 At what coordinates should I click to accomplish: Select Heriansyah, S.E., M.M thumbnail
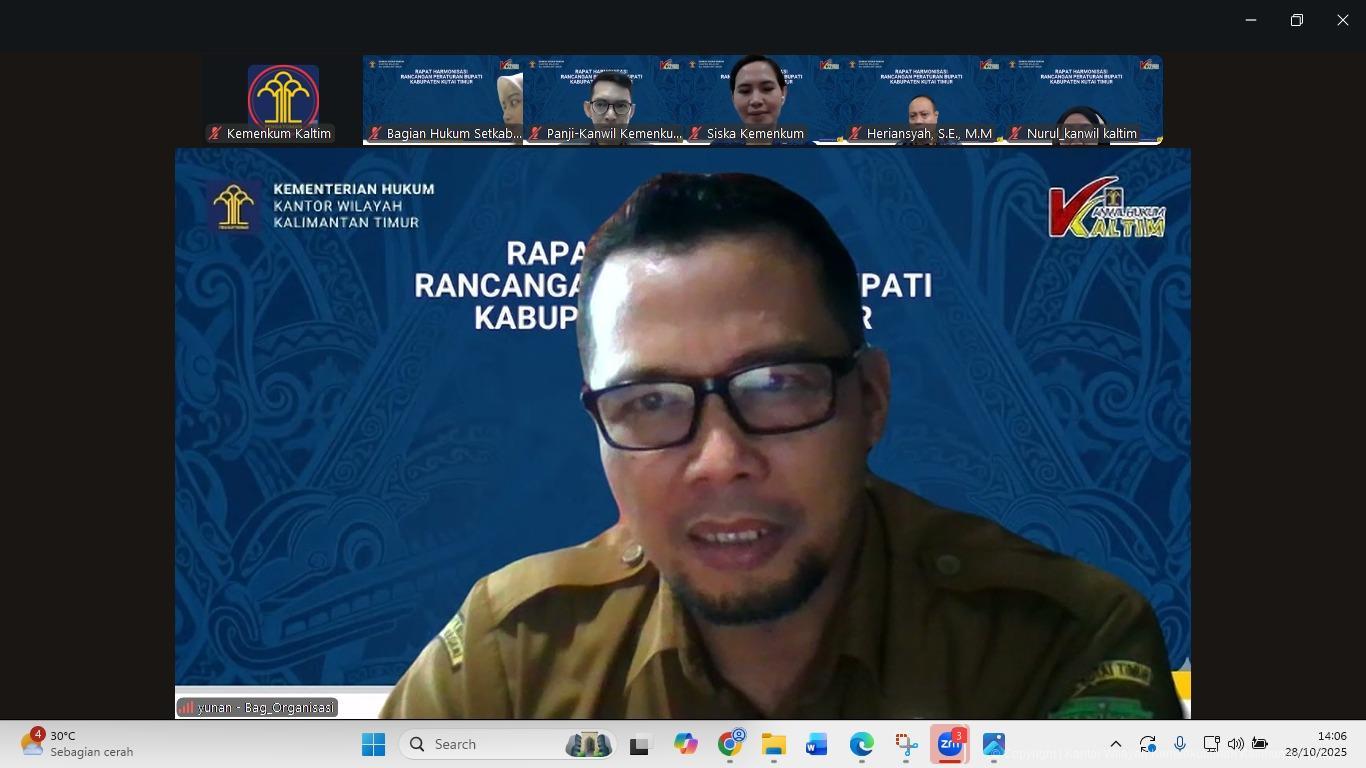click(922, 100)
